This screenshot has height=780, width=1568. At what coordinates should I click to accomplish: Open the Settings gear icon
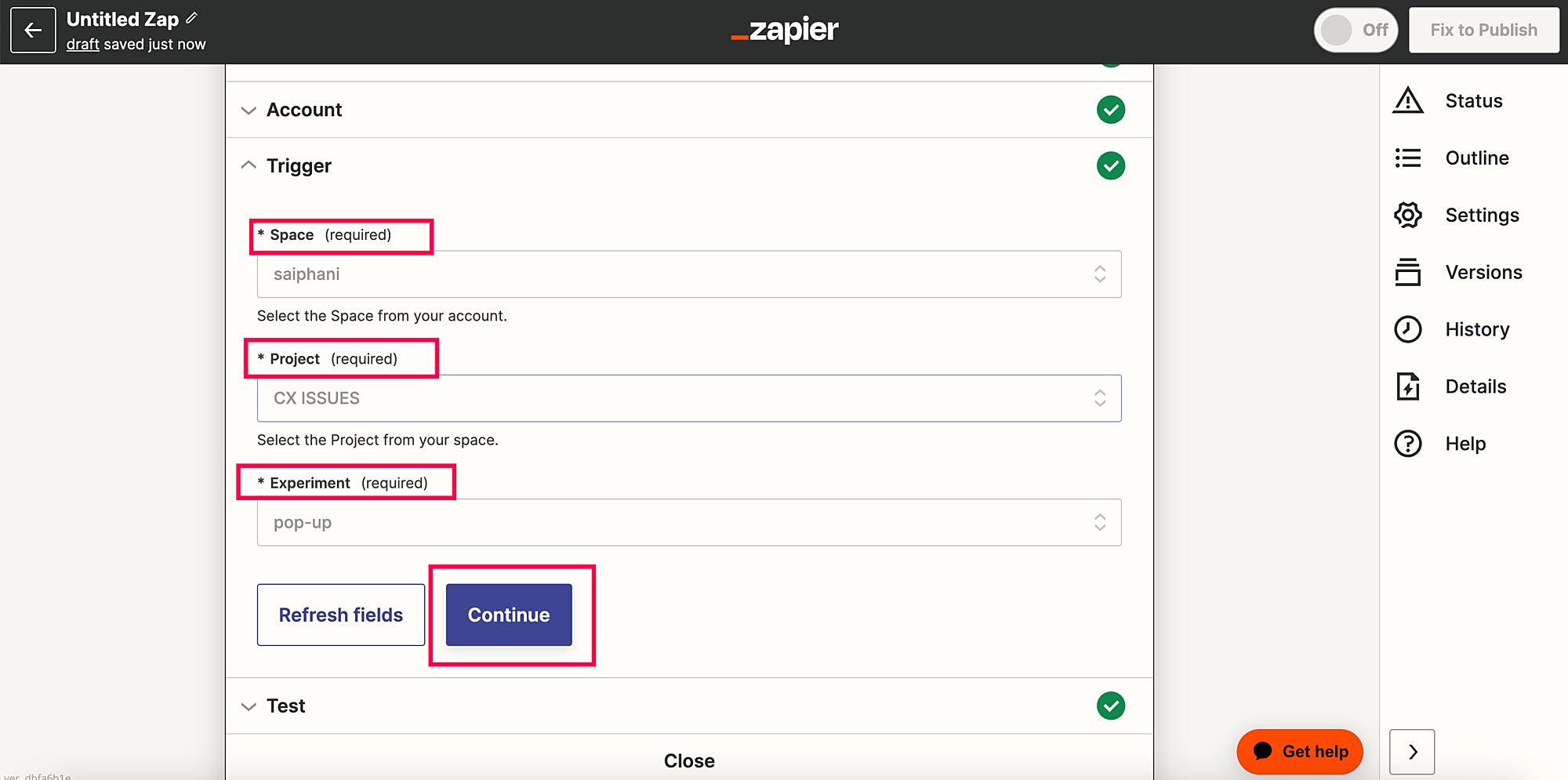click(x=1408, y=215)
